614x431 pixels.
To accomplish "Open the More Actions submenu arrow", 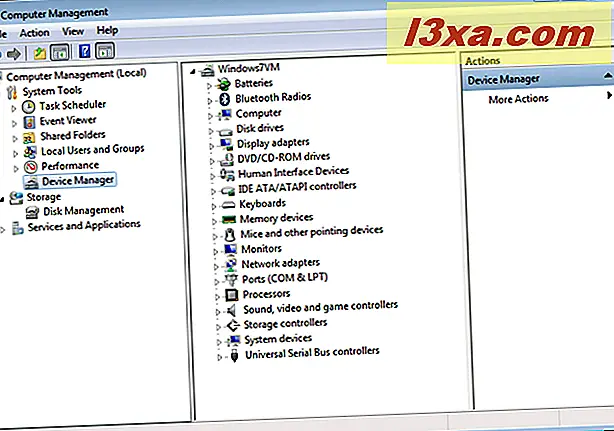I will (x=609, y=95).
